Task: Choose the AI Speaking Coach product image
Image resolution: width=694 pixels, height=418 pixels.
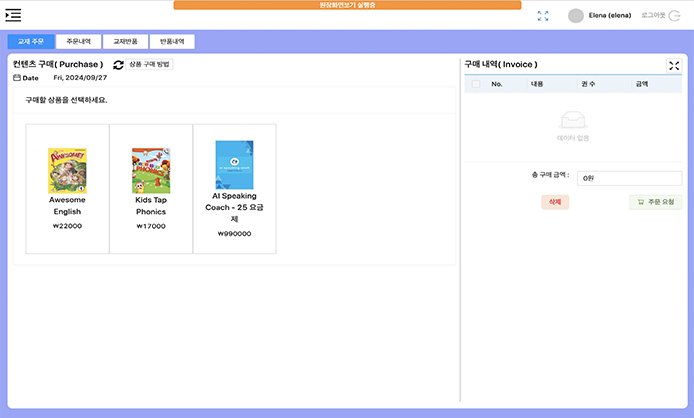Action: click(234, 165)
